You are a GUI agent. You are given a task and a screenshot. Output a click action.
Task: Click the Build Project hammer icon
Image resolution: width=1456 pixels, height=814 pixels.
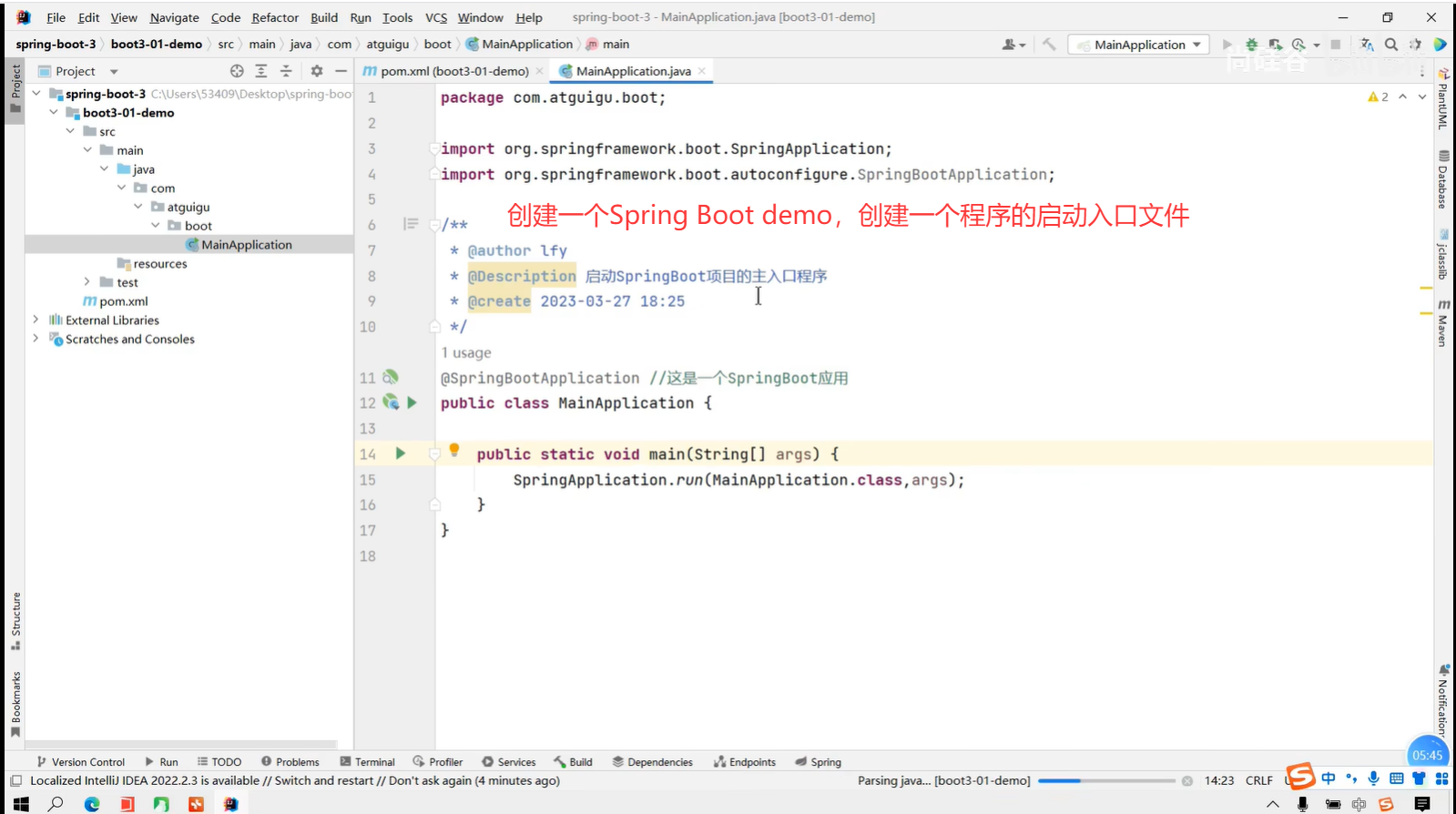pyautogui.click(x=1049, y=44)
